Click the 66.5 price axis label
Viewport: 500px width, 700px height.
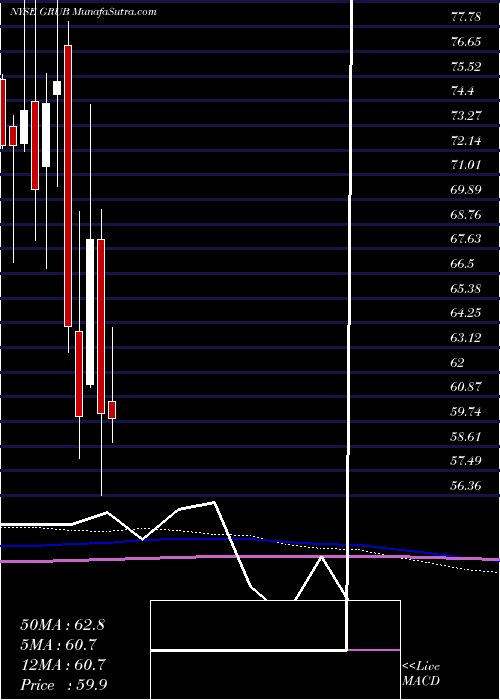tap(462, 264)
